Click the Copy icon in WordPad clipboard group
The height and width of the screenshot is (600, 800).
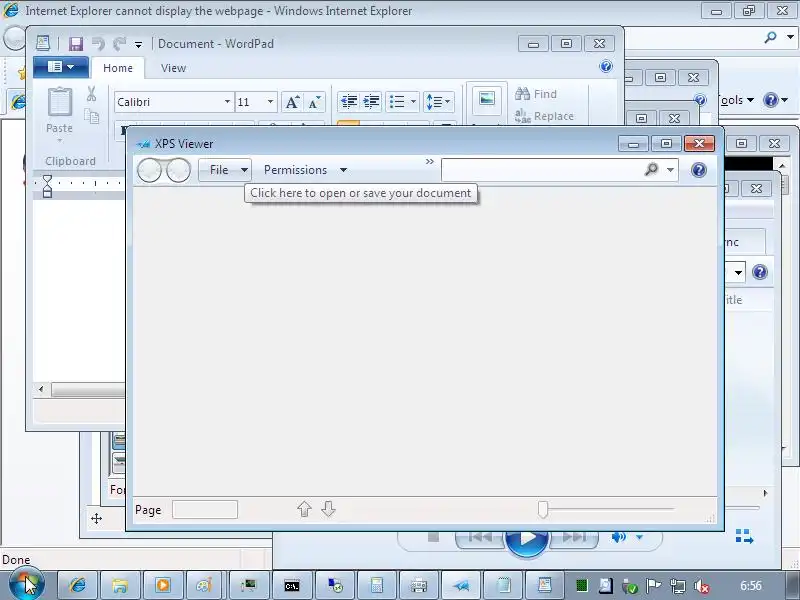pos(91,117)
